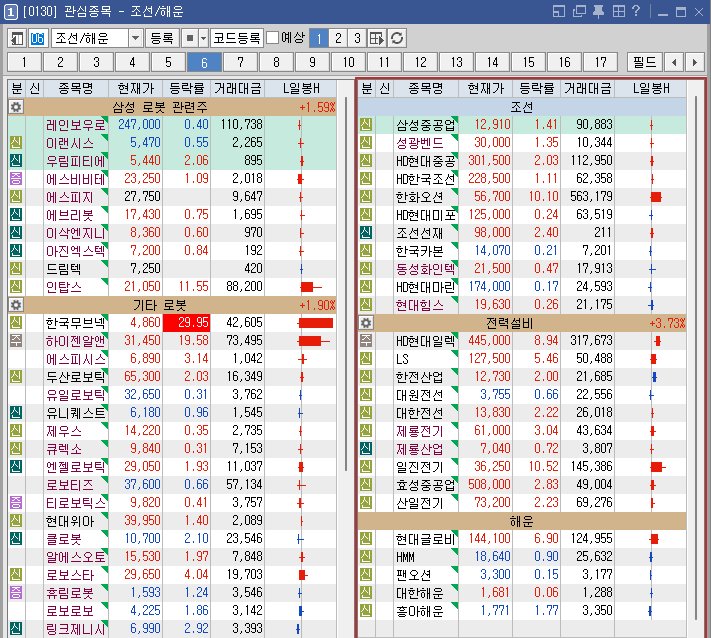This screenshot has height=638, width=711.
Task: Click the 신 badge on the 제룡산업 row
Action: pyautogui.click(x=366, y=448)
